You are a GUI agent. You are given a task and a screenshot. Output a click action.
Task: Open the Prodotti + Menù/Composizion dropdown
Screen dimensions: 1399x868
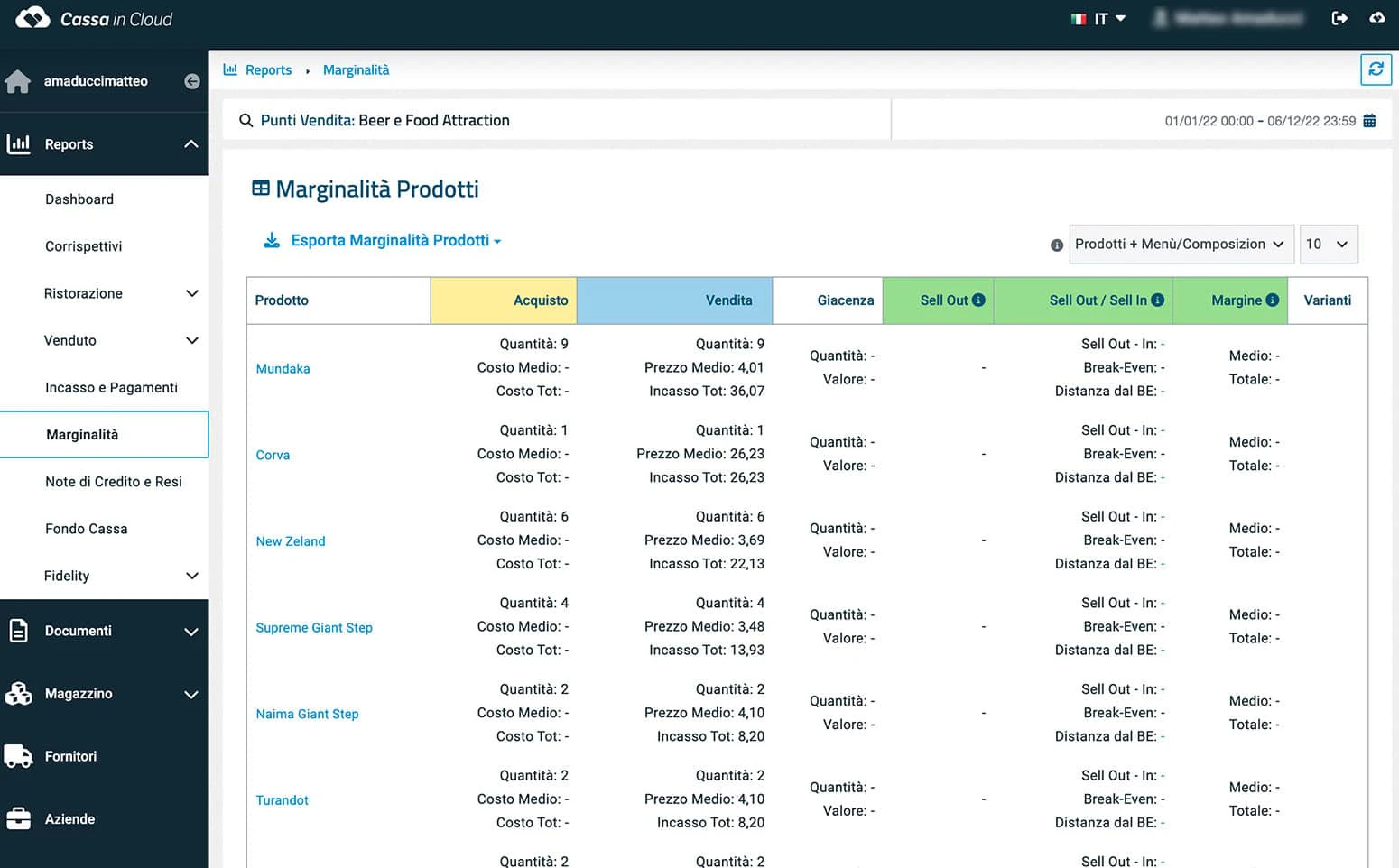point(1181,244)
